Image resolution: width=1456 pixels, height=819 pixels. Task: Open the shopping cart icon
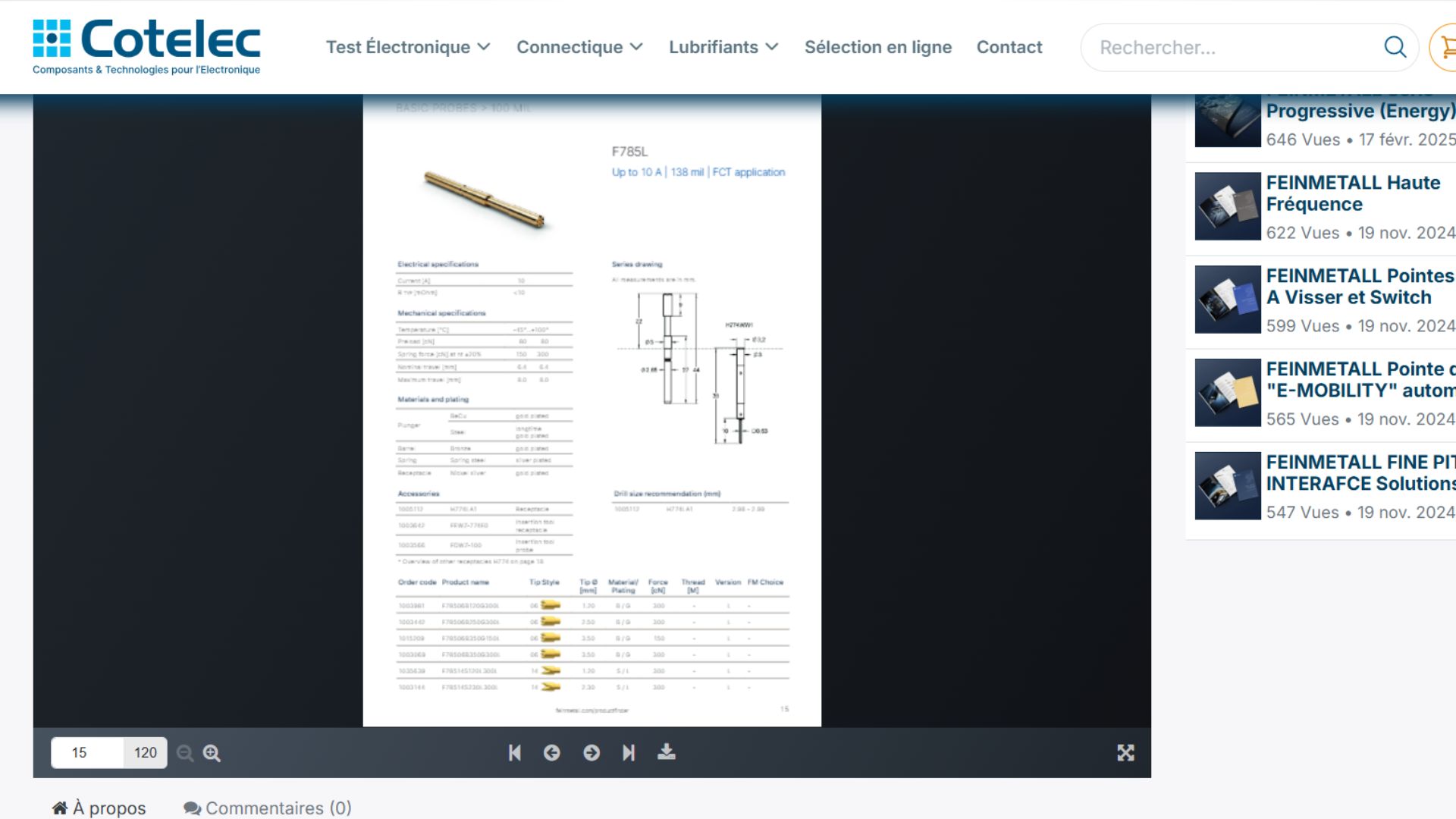point(1447,47)
